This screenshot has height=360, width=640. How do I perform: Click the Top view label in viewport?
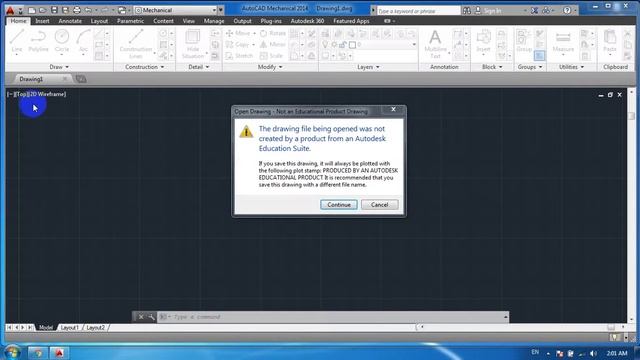(21, 94)
